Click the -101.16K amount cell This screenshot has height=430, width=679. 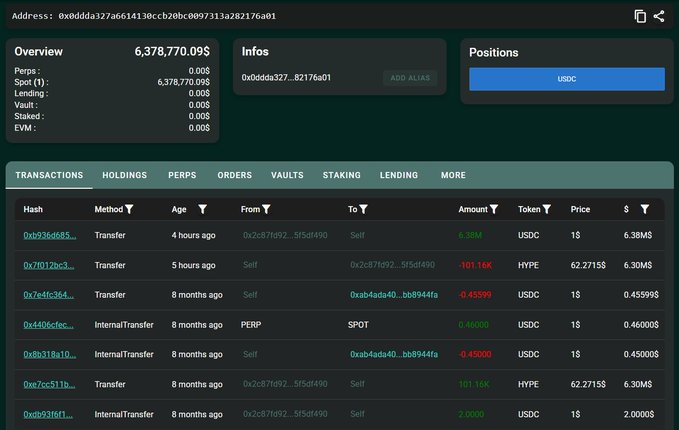[475, 265]
